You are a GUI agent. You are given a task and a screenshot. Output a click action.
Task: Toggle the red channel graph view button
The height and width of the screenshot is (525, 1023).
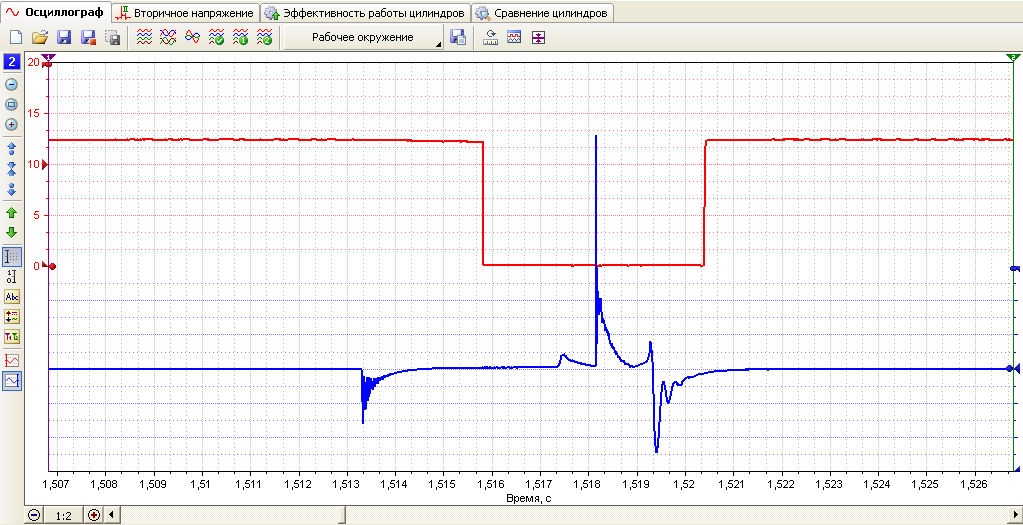click(x=12, y=360)
